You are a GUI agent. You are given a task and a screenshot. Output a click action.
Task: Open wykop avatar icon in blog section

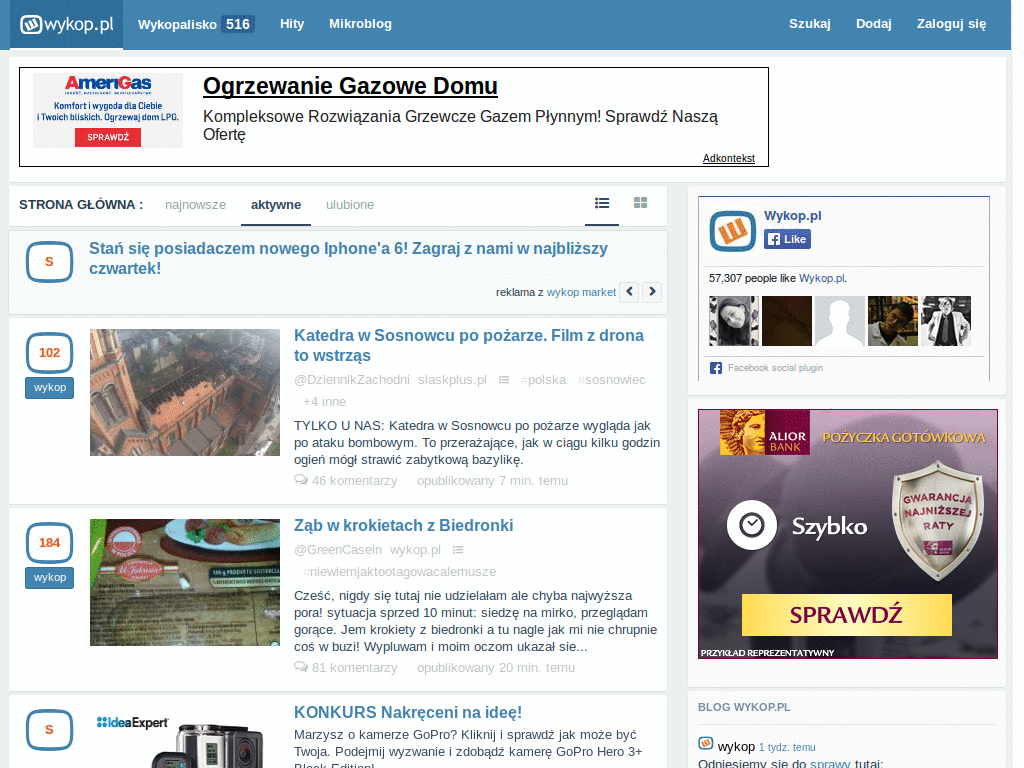[705, 744]
